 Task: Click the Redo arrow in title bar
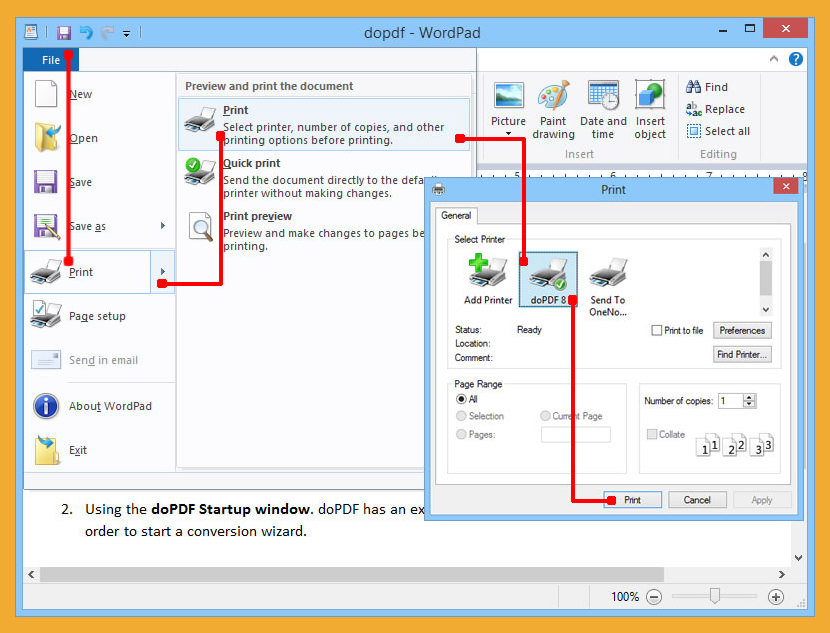tap(107, 33)
